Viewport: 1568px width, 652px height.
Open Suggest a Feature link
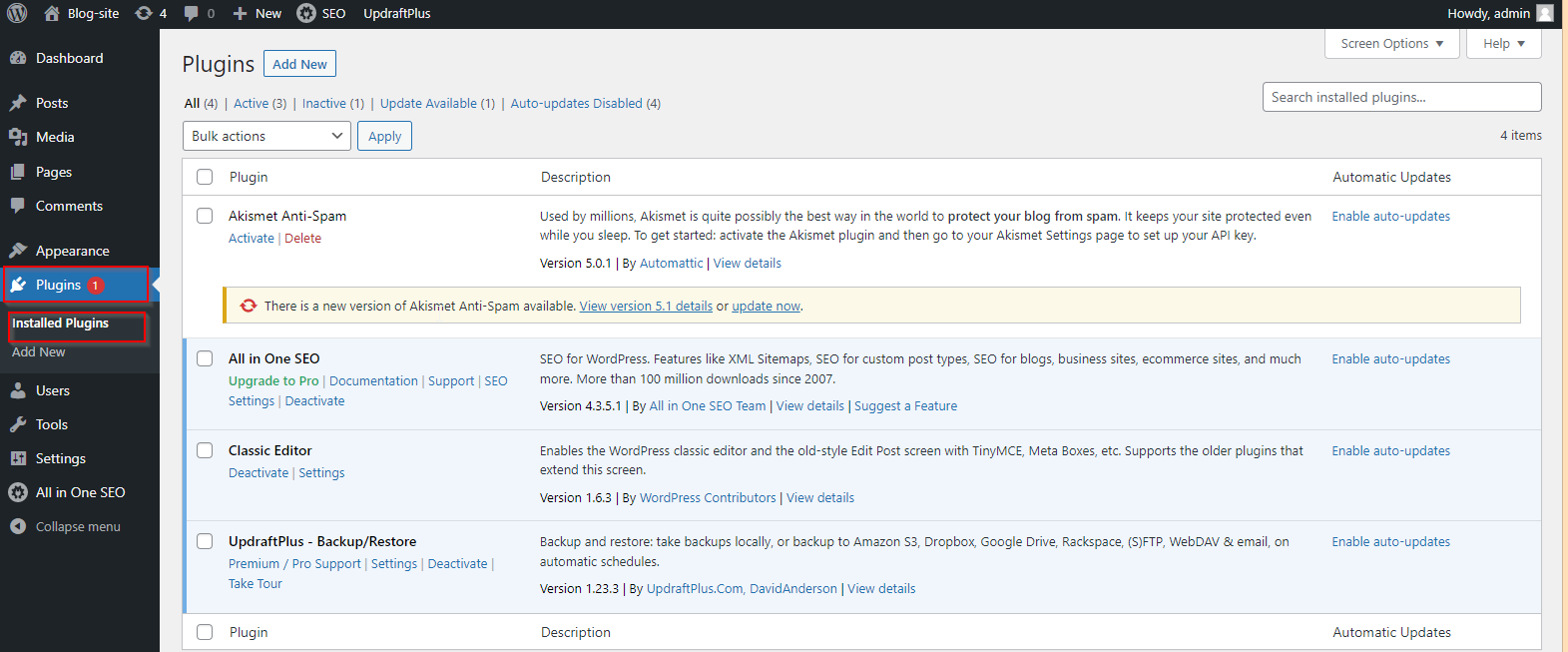(905, 405)
